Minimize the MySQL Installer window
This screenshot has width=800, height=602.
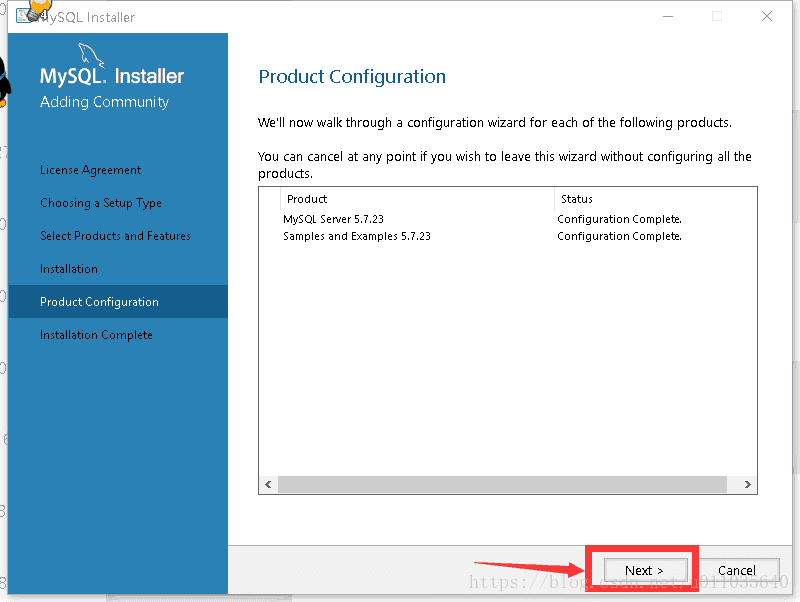click(x=668, y=16)
